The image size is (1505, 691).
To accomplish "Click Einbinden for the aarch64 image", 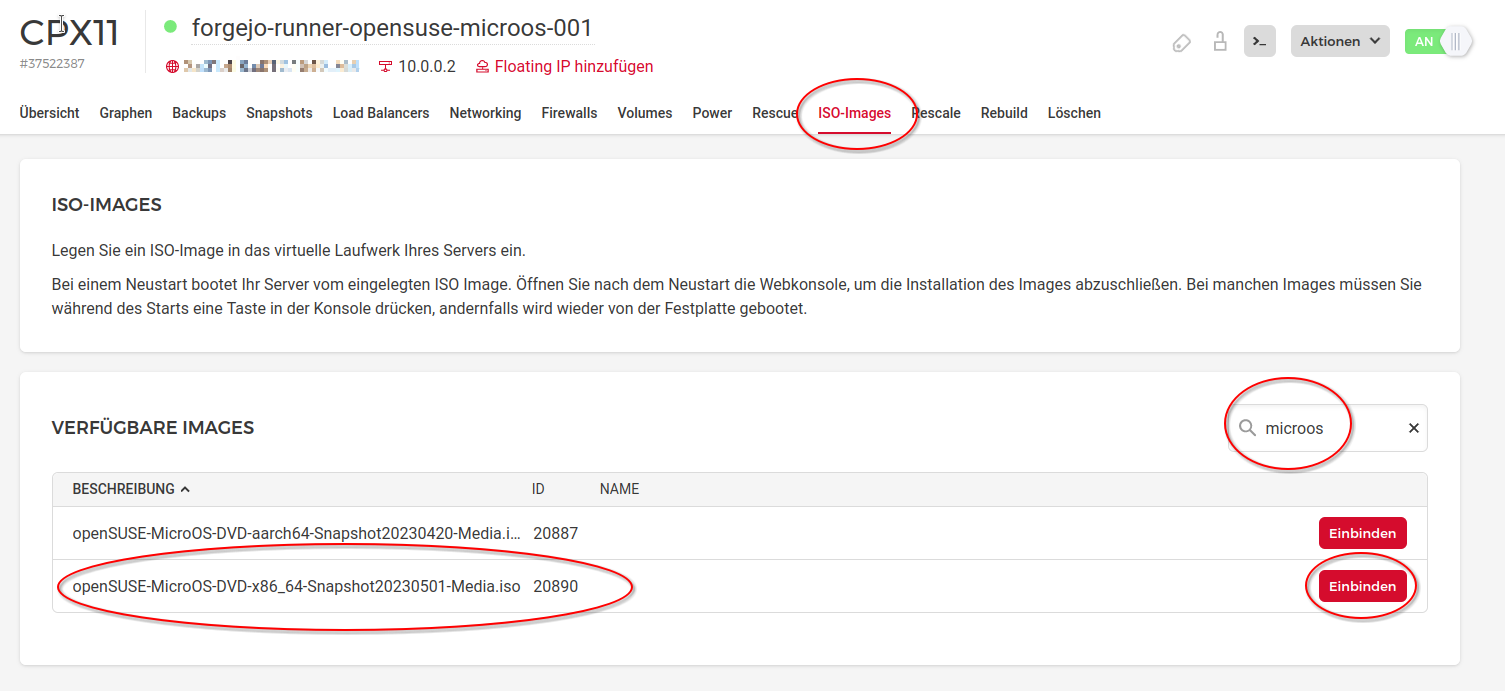I will (1362, 533).
